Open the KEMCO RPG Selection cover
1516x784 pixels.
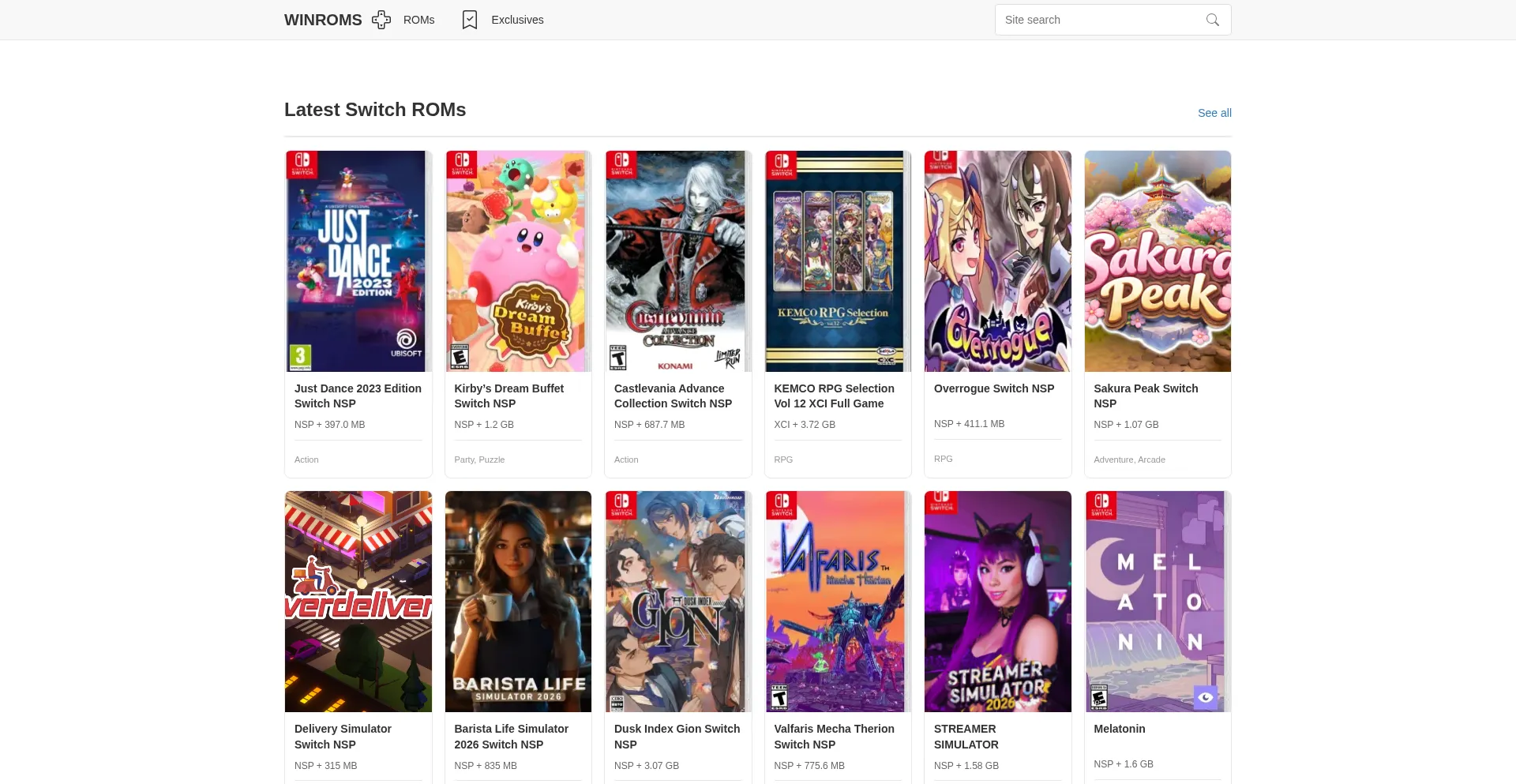838,261
